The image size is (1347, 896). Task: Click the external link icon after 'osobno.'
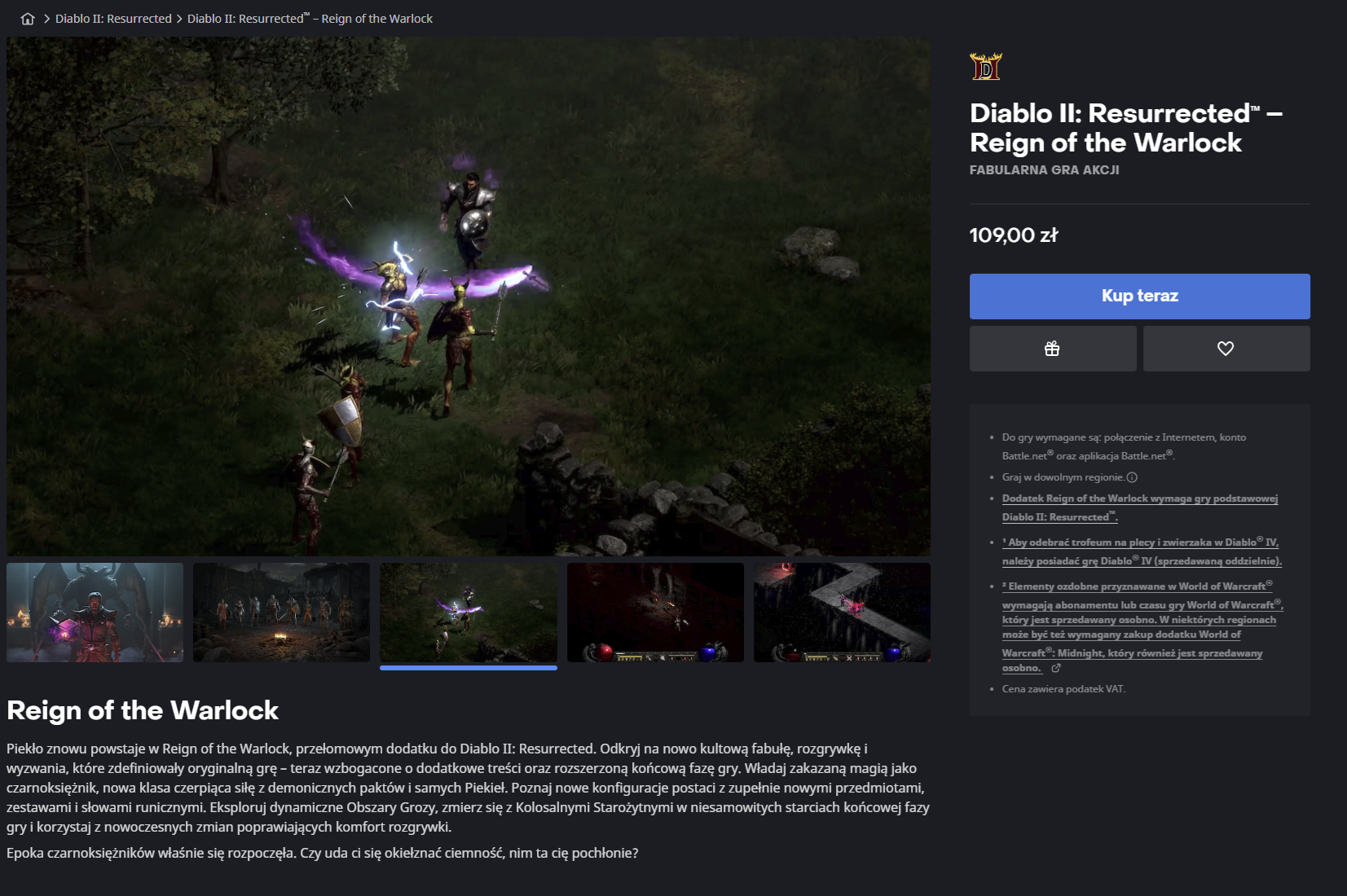point(1056,668)
